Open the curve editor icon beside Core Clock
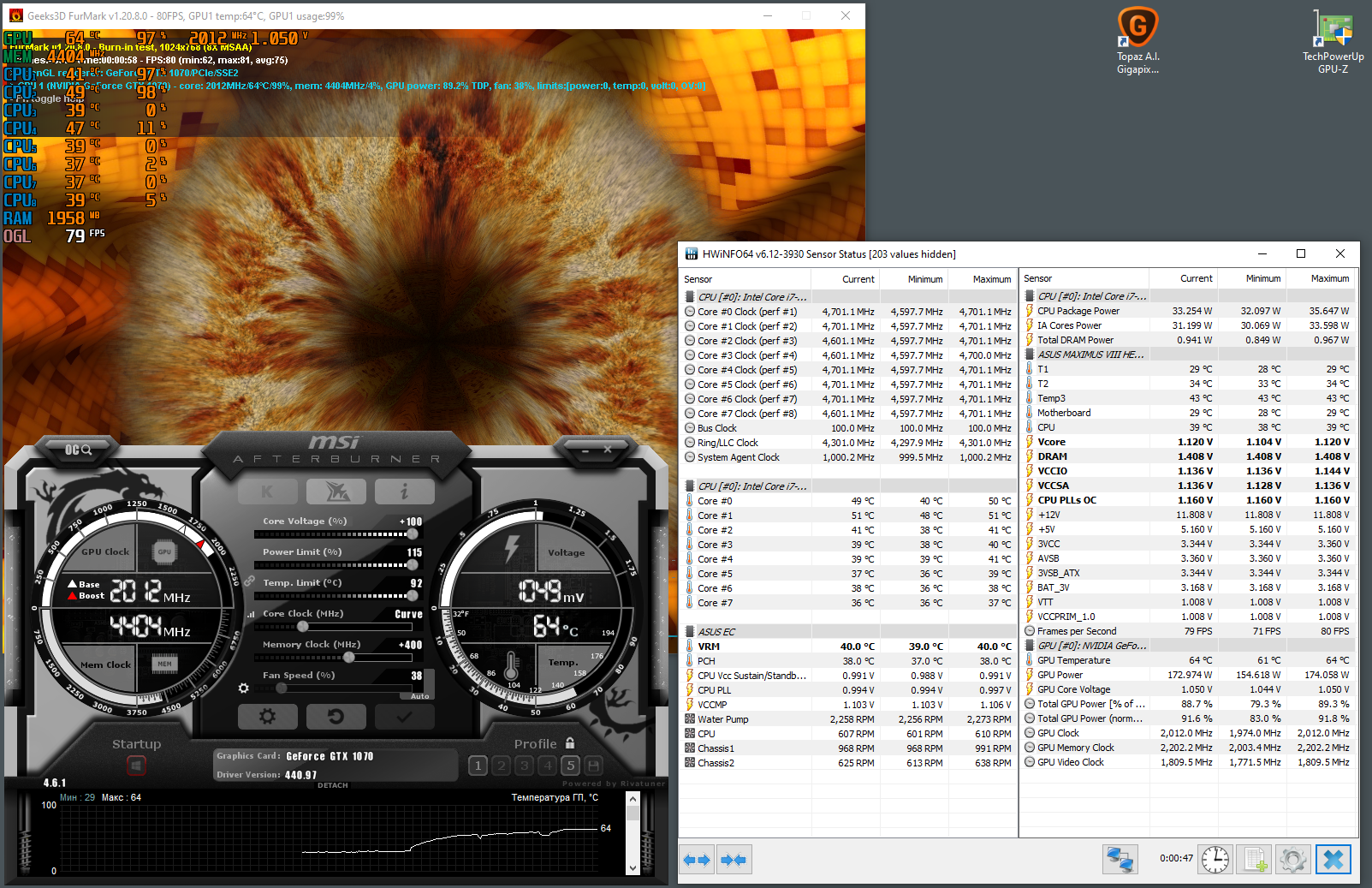This screenshot has width=1372, height=888. click(x=251, y=614)
